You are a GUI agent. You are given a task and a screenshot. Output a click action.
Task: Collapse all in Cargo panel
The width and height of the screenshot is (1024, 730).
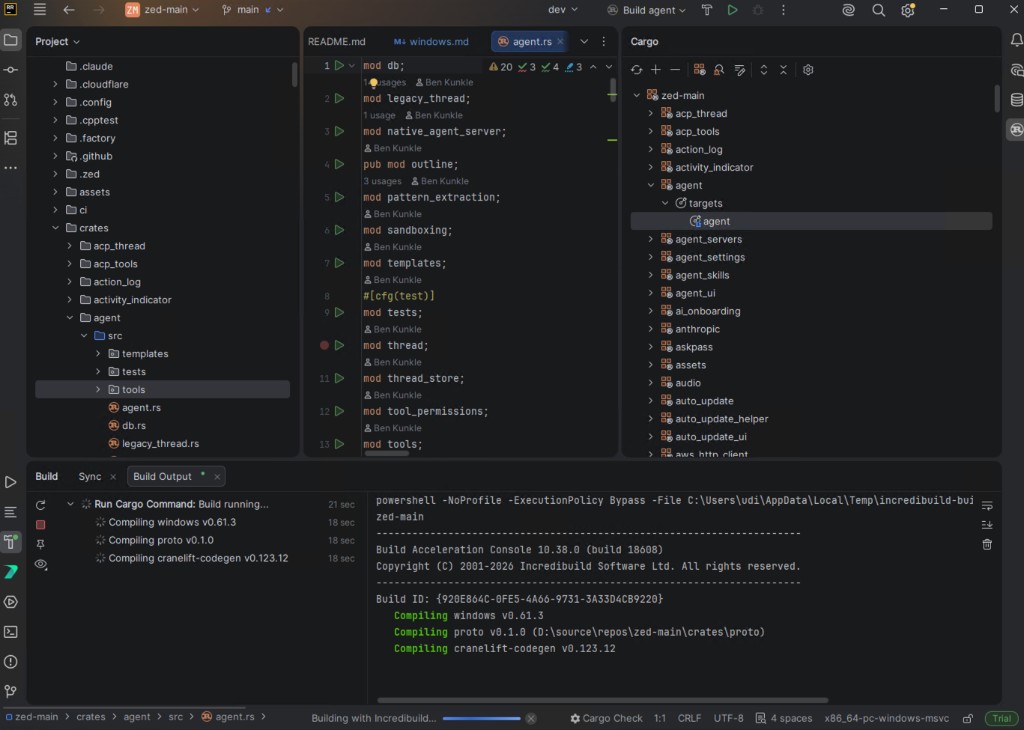click(x=783, y=70)
